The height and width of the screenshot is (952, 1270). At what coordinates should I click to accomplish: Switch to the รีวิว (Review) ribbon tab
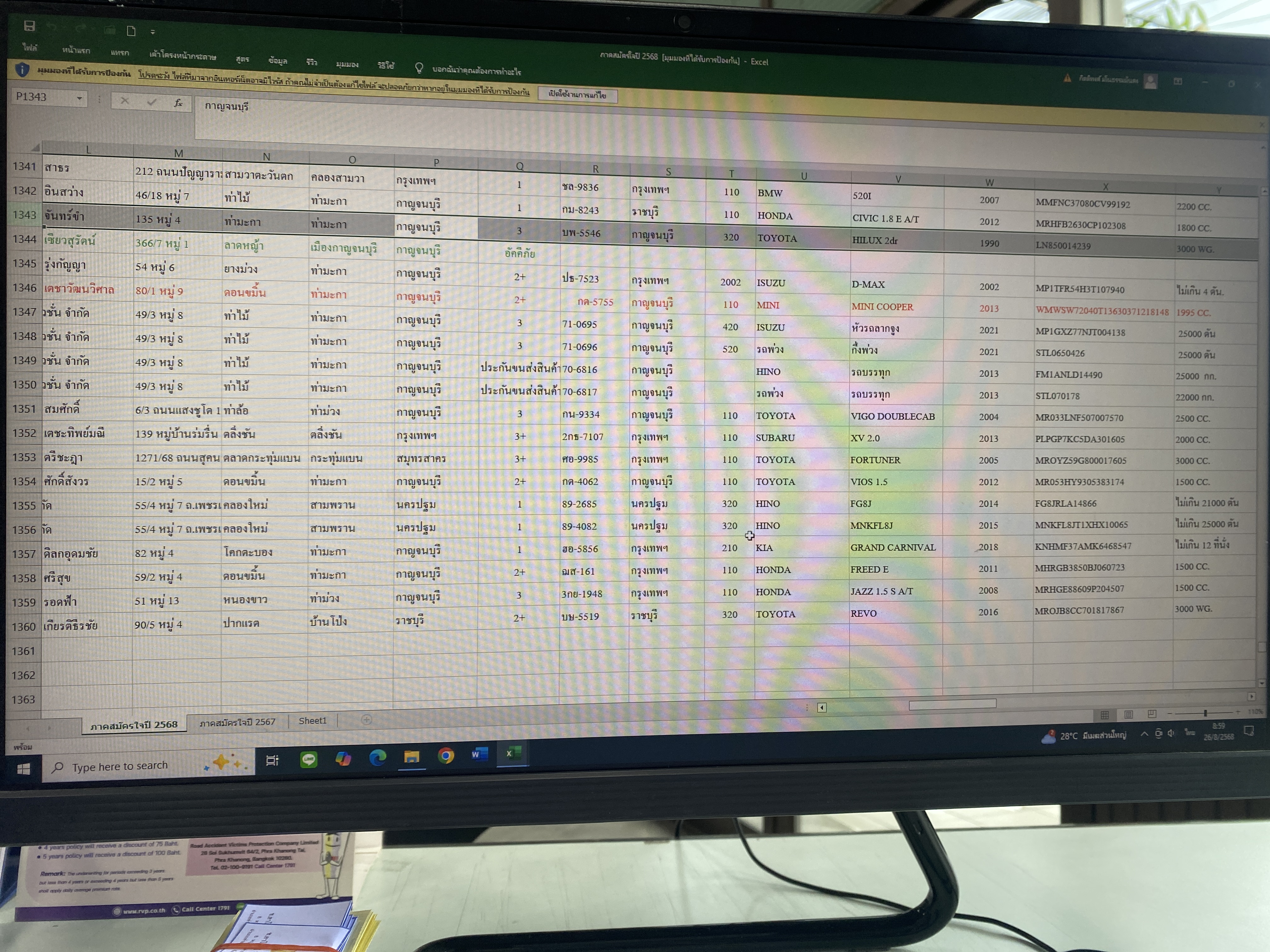(312, 62)
